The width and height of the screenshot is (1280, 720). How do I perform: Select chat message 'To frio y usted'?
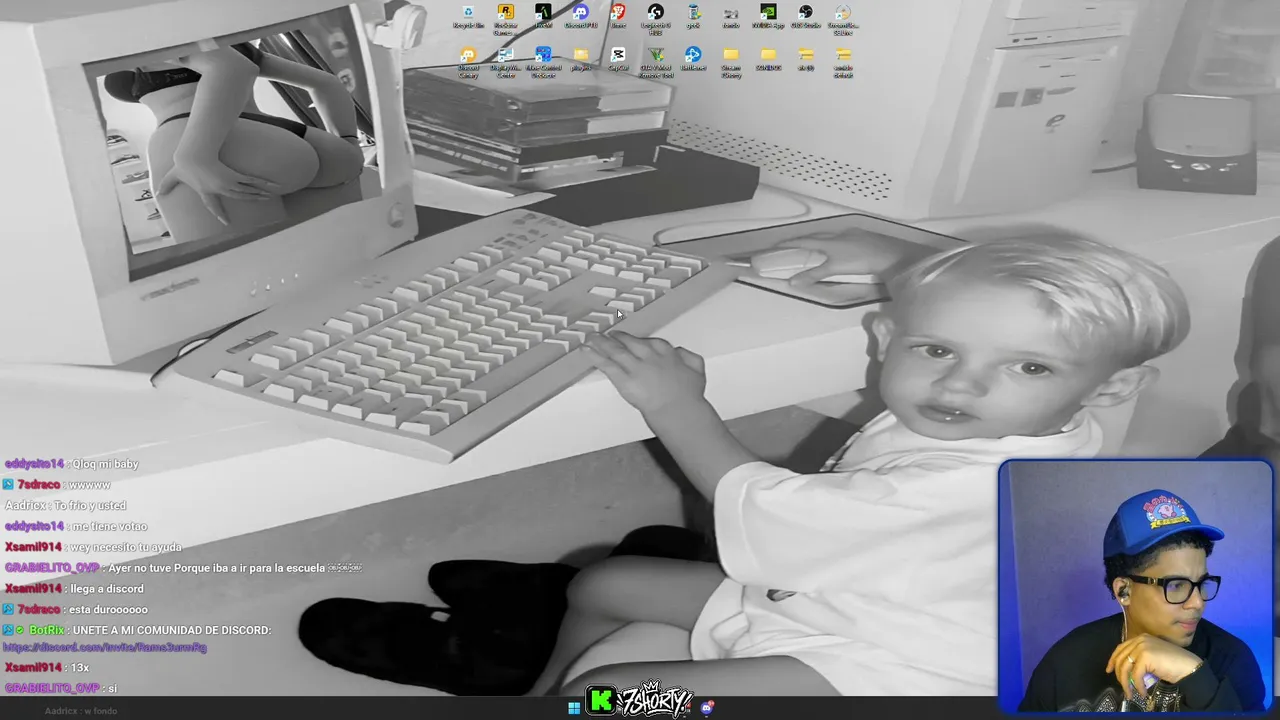89,506
